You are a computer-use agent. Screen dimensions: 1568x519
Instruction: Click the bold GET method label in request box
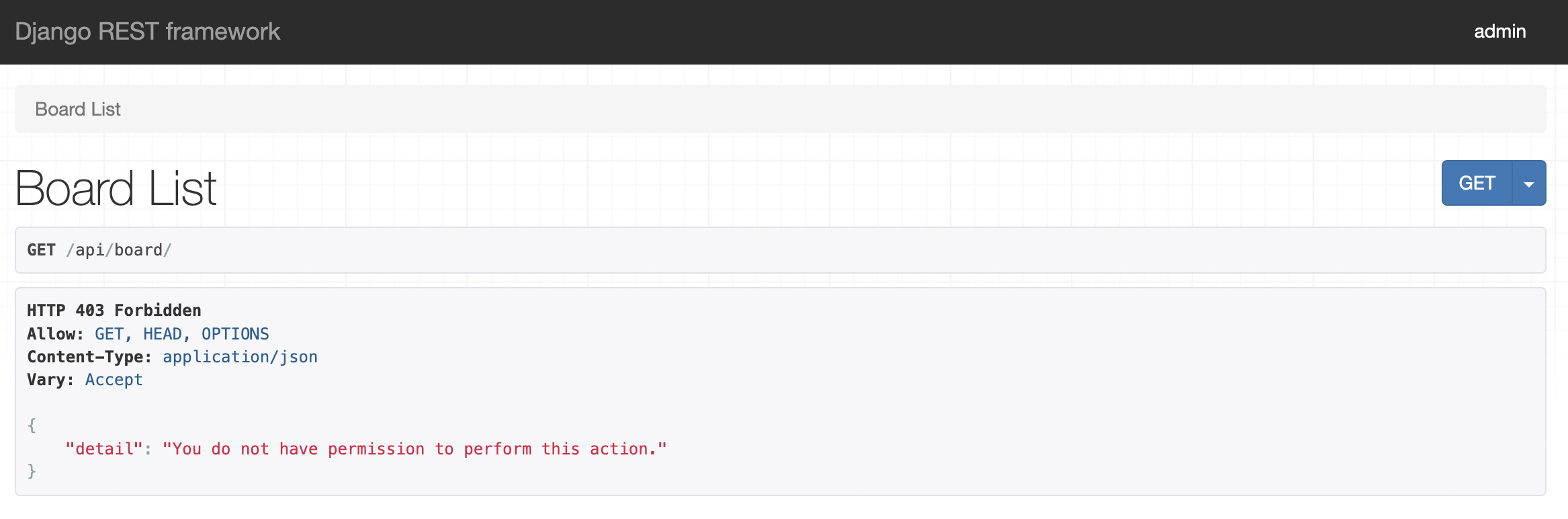pos(41,250)
